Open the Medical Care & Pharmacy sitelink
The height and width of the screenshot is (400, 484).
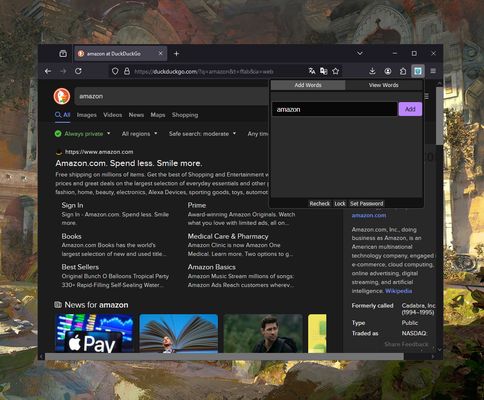tap(228, 236)
